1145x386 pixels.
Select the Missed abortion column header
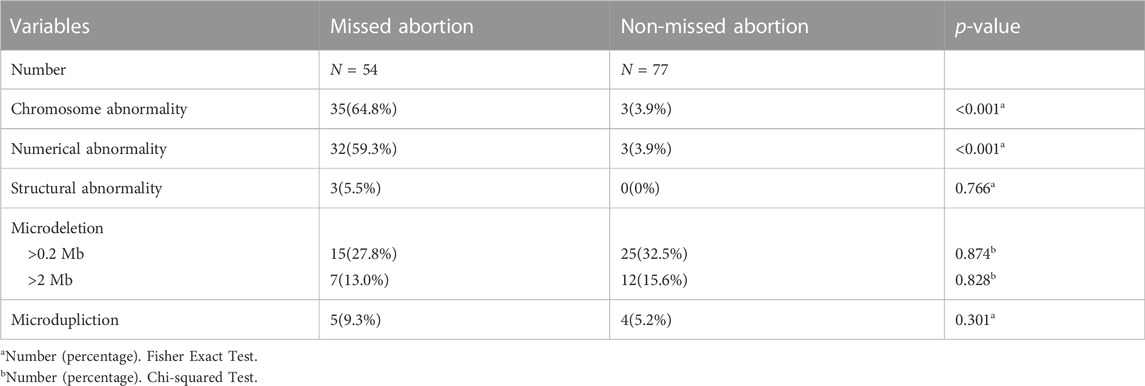(x=402, y=26)
